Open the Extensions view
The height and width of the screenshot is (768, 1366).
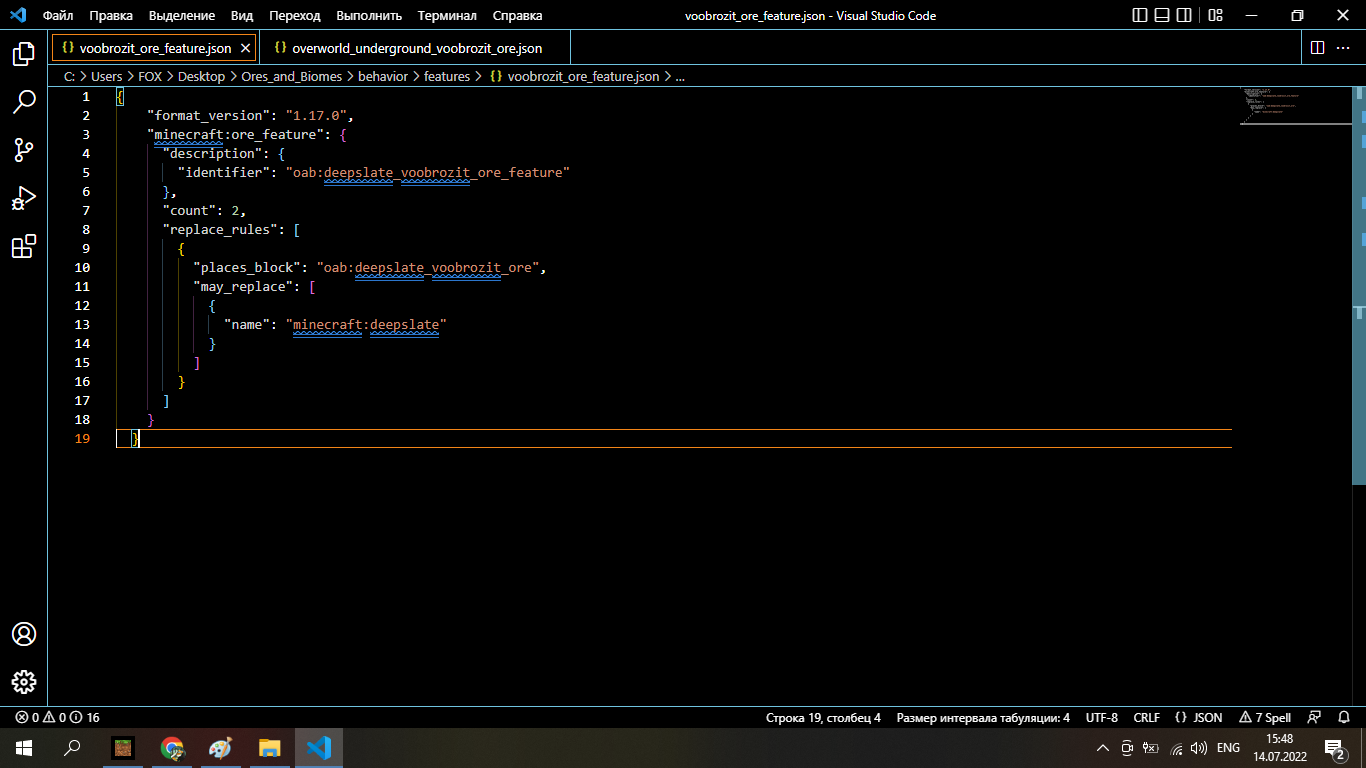tap(24, 246)
